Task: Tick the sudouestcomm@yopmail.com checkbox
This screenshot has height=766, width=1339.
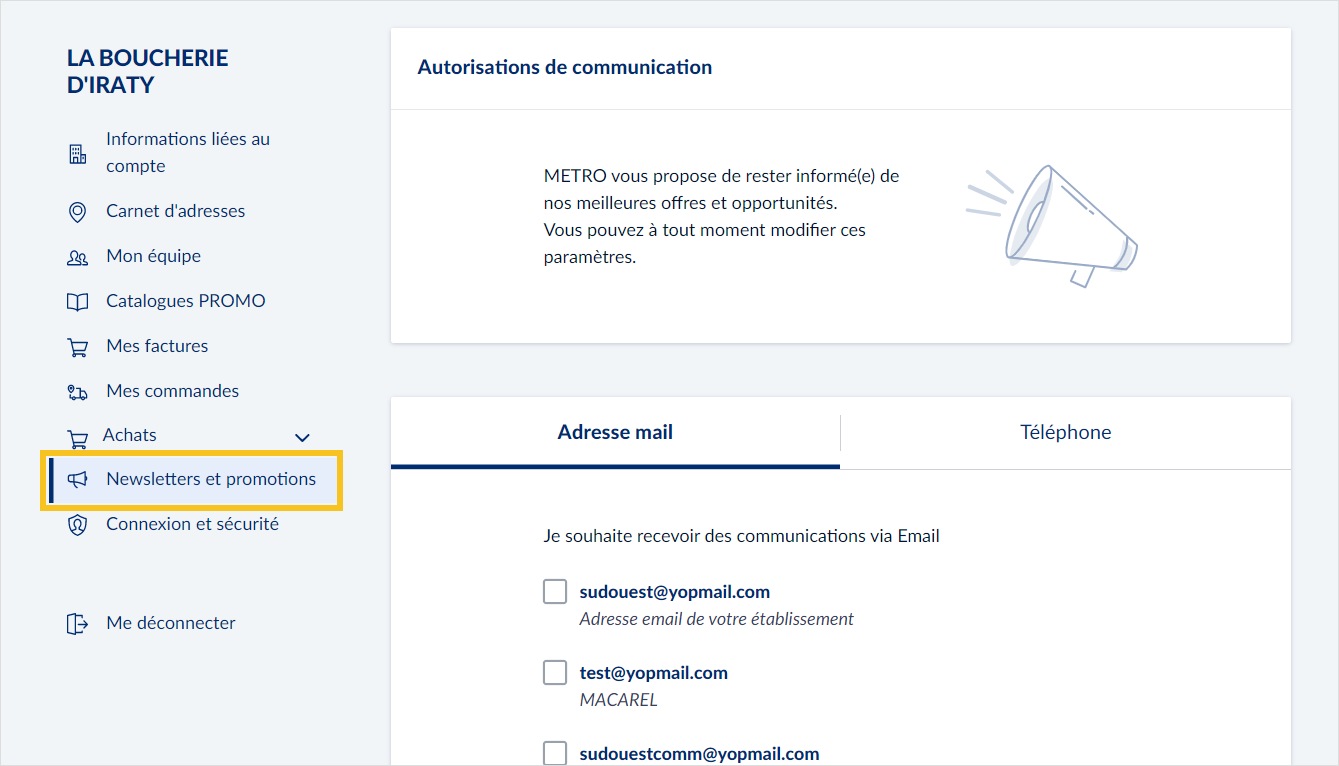Action: click(x=554, y=753)
